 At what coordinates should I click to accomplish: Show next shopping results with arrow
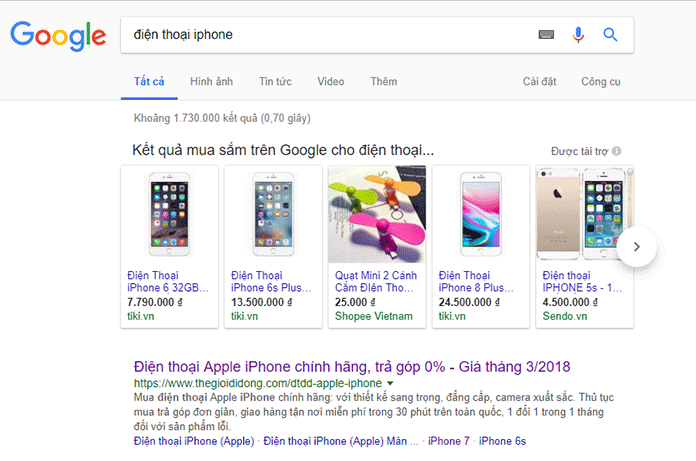point(637,246)
